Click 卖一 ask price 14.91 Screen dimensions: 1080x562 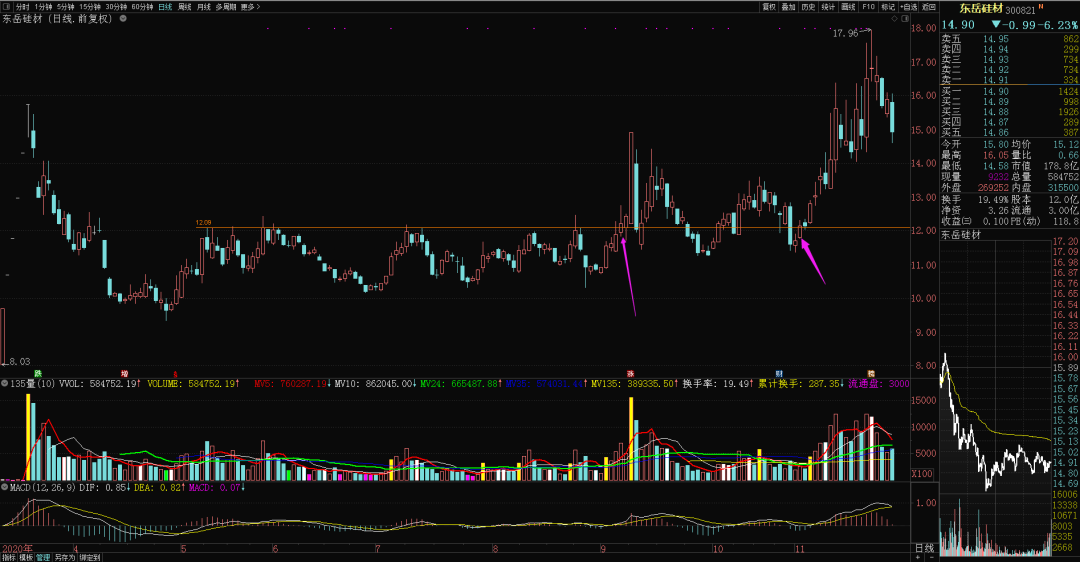click(x=995, y=80)
